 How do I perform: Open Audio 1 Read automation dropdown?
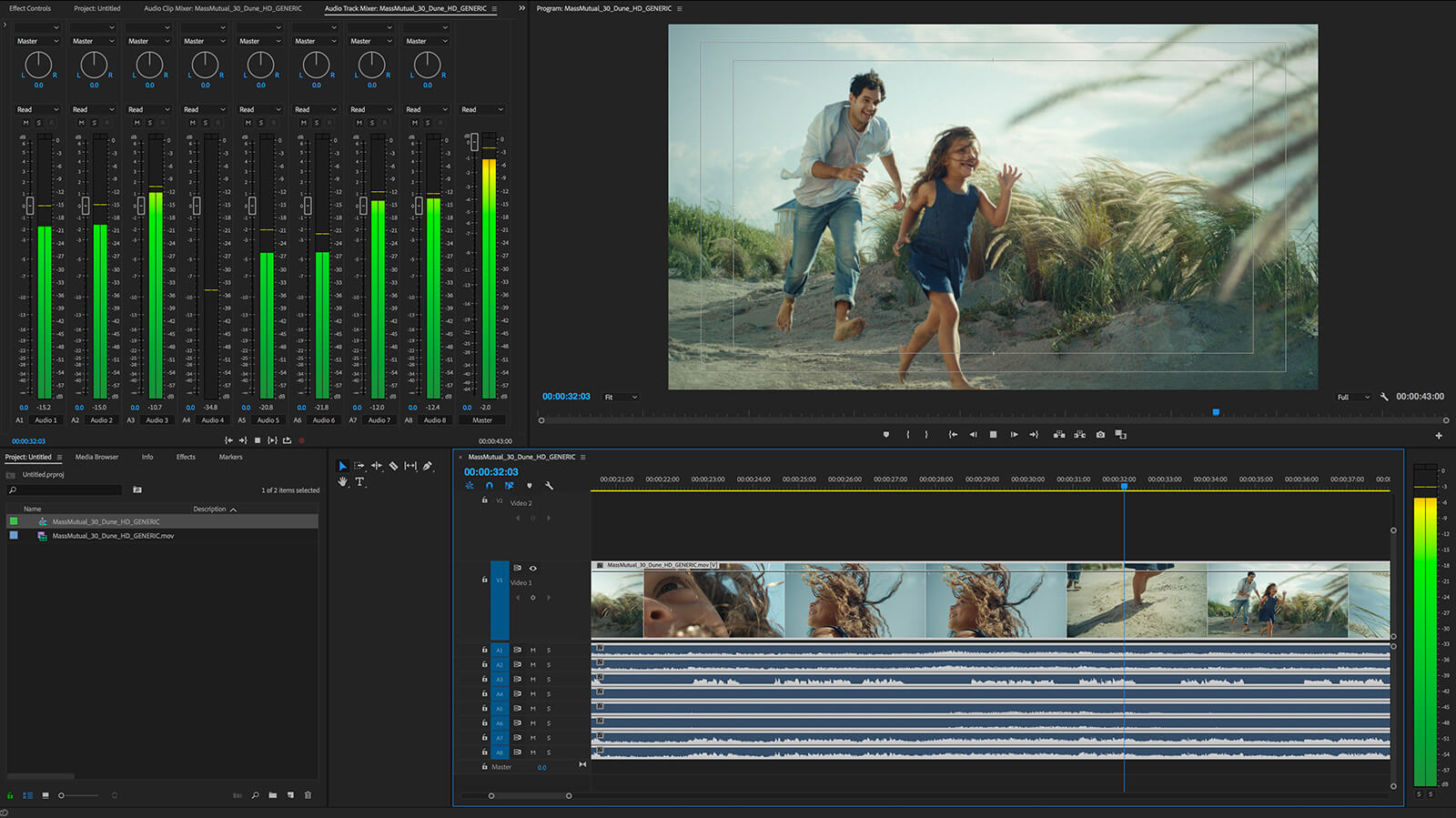point(37,109)
